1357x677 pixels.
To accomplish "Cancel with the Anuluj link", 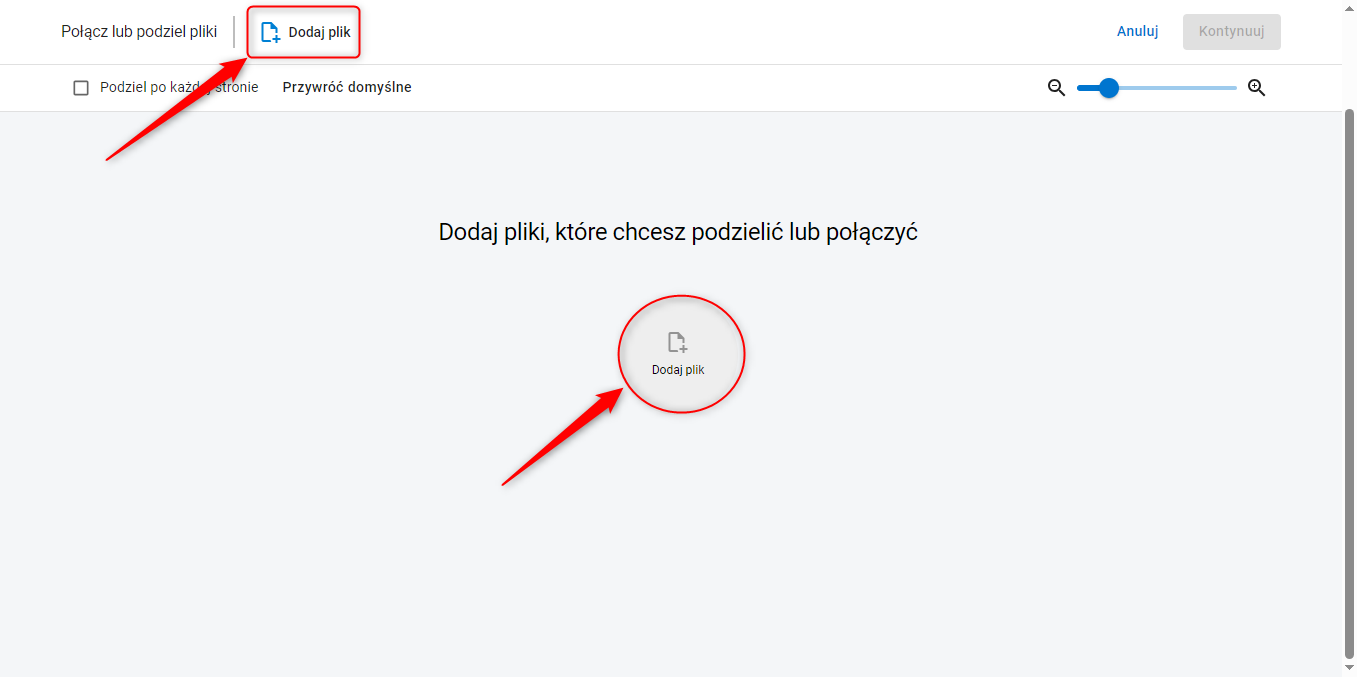I will click(x=1137, y=31).
